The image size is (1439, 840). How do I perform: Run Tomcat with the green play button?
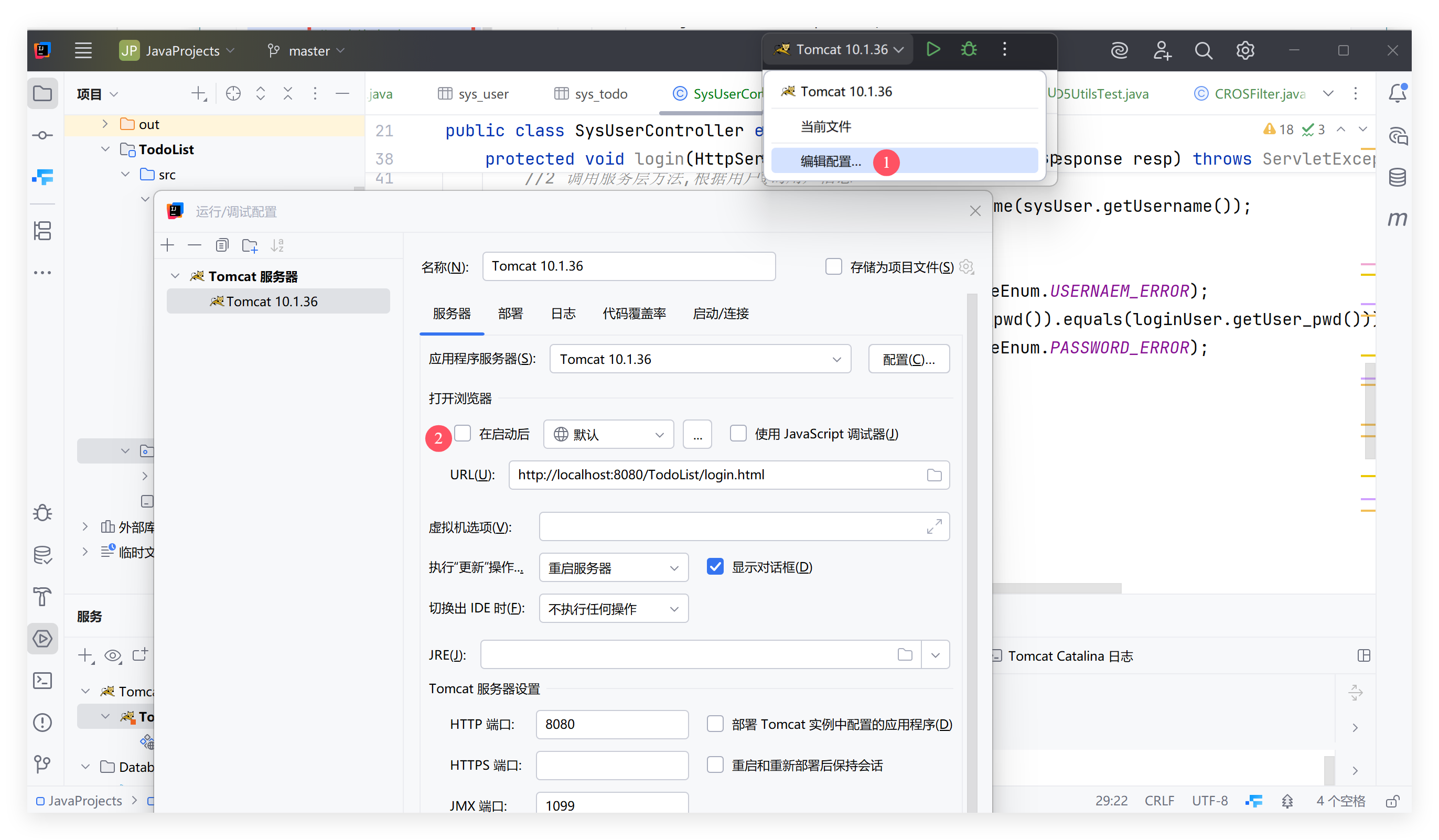[x=932, y=50]
